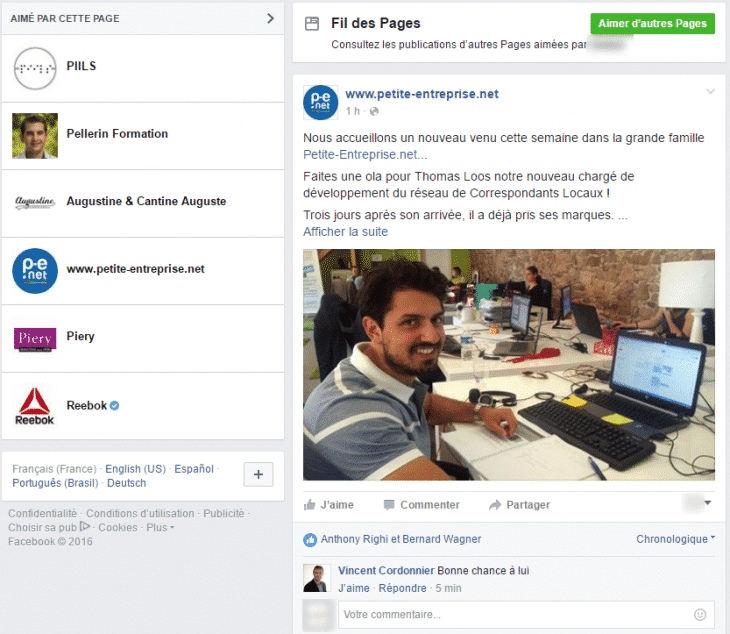Click the Fil des Pages feed icon
Screen dimensions: 730x634
pyautogui.click(x=312, y=23)
